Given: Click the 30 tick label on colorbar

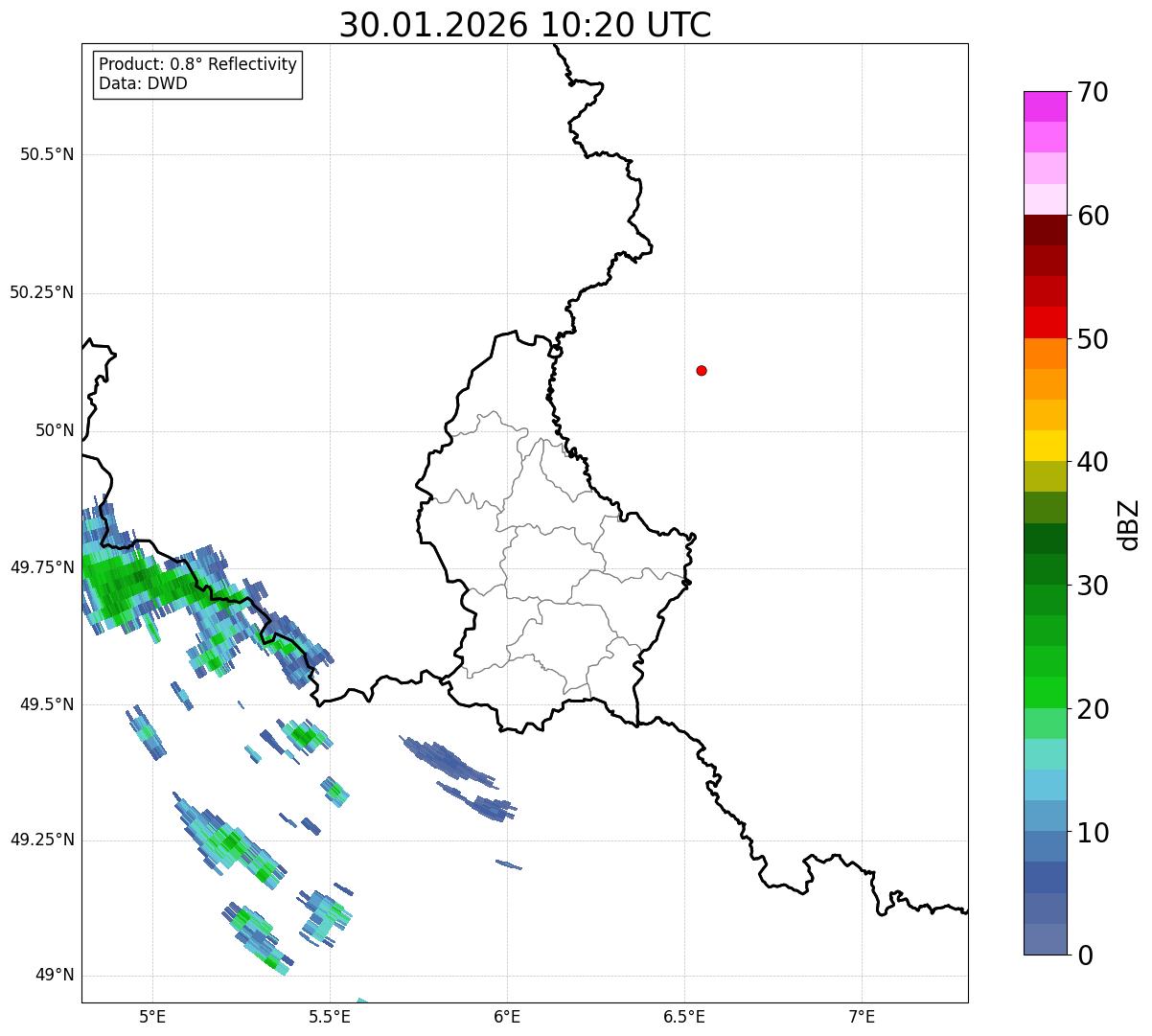Looking at the screenshot, I should click(x=1093, y=586).
